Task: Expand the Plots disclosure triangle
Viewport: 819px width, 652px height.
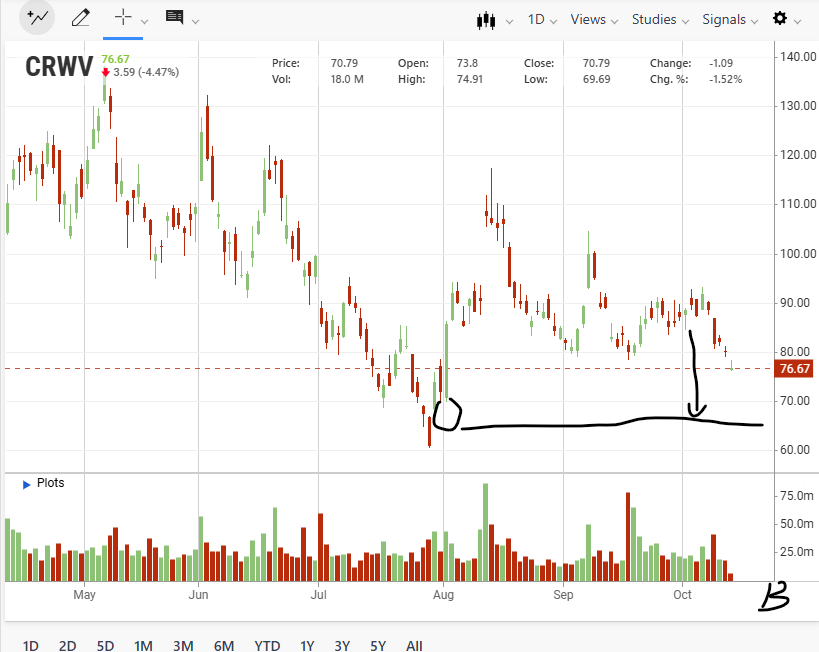Action: (x=27, y=485)
